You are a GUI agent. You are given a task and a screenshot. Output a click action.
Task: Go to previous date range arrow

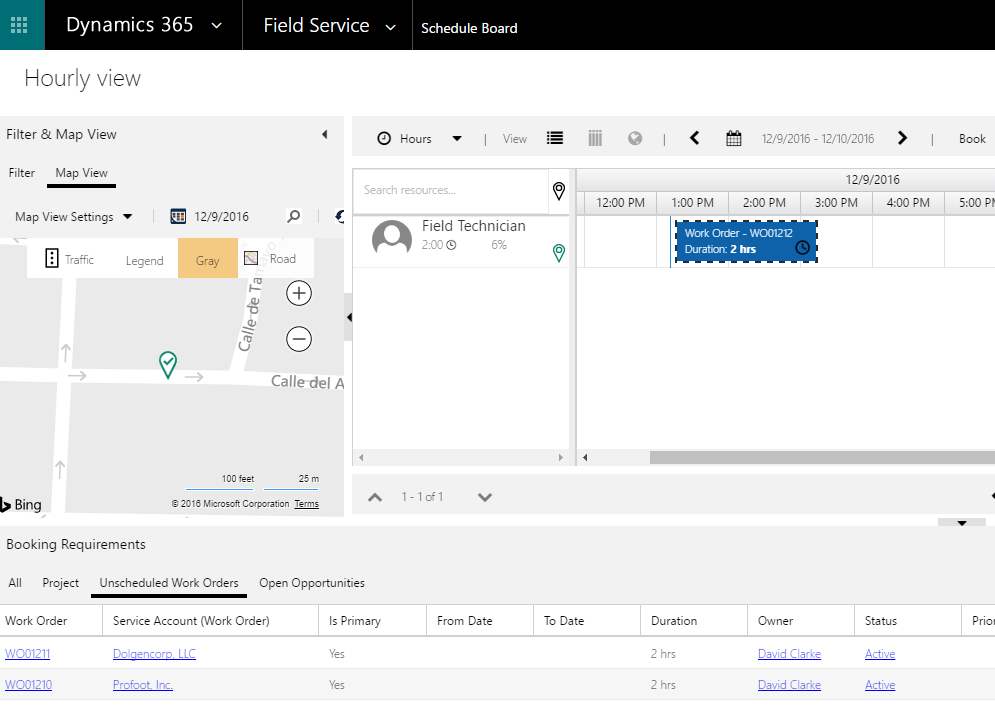(695, 138)
